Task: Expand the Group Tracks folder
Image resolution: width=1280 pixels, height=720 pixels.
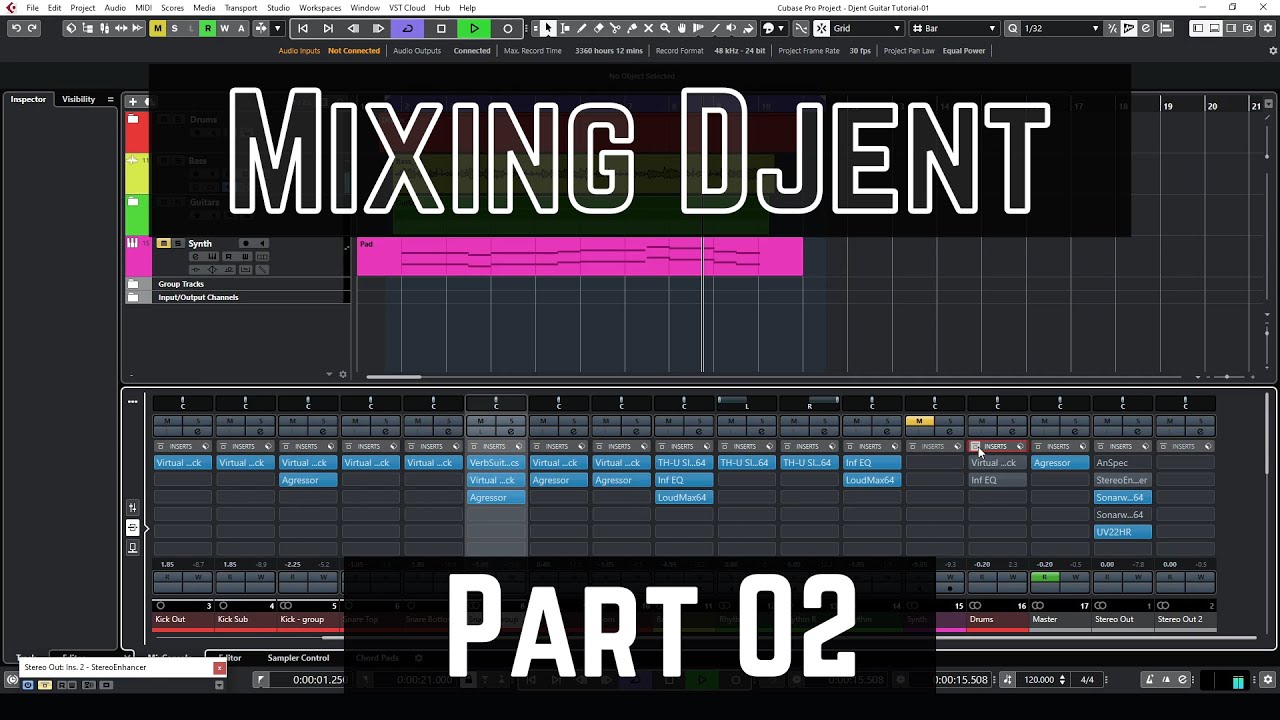Action: coord(133,284)
